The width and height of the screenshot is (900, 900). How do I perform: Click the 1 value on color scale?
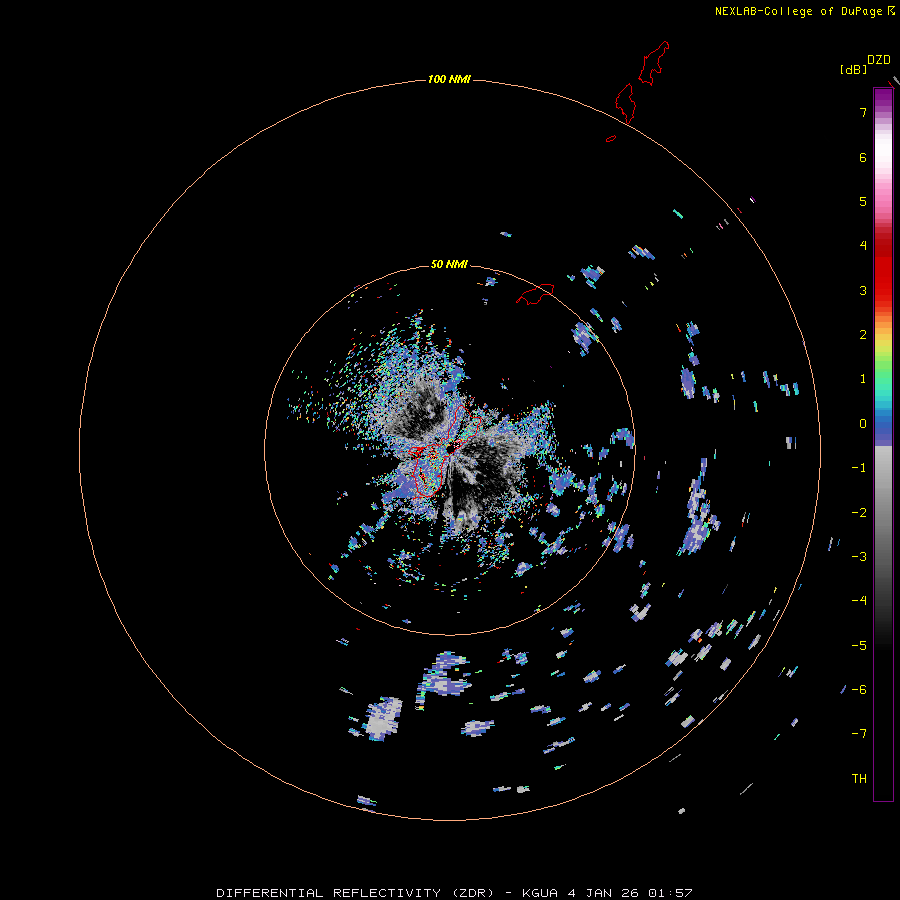[x=863, y=379]
